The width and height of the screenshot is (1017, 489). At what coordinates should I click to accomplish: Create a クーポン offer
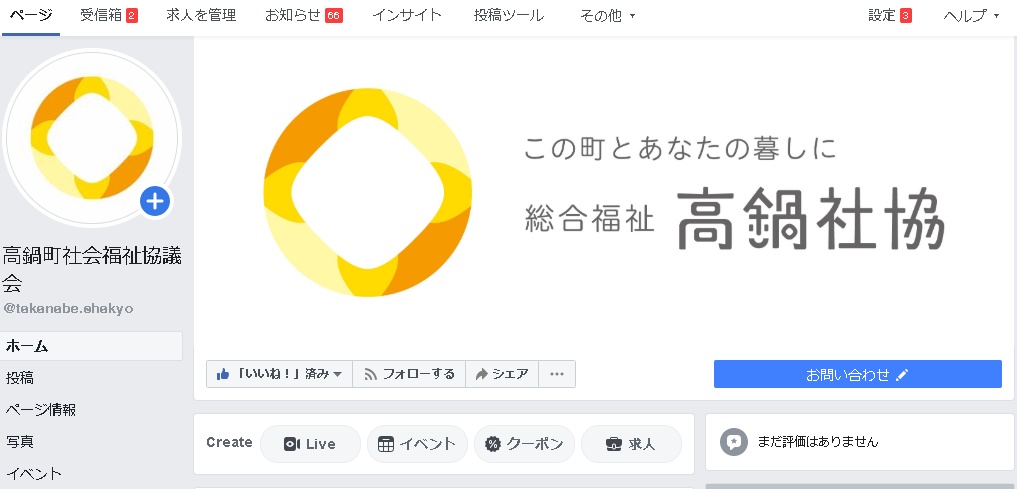(524, 444)
